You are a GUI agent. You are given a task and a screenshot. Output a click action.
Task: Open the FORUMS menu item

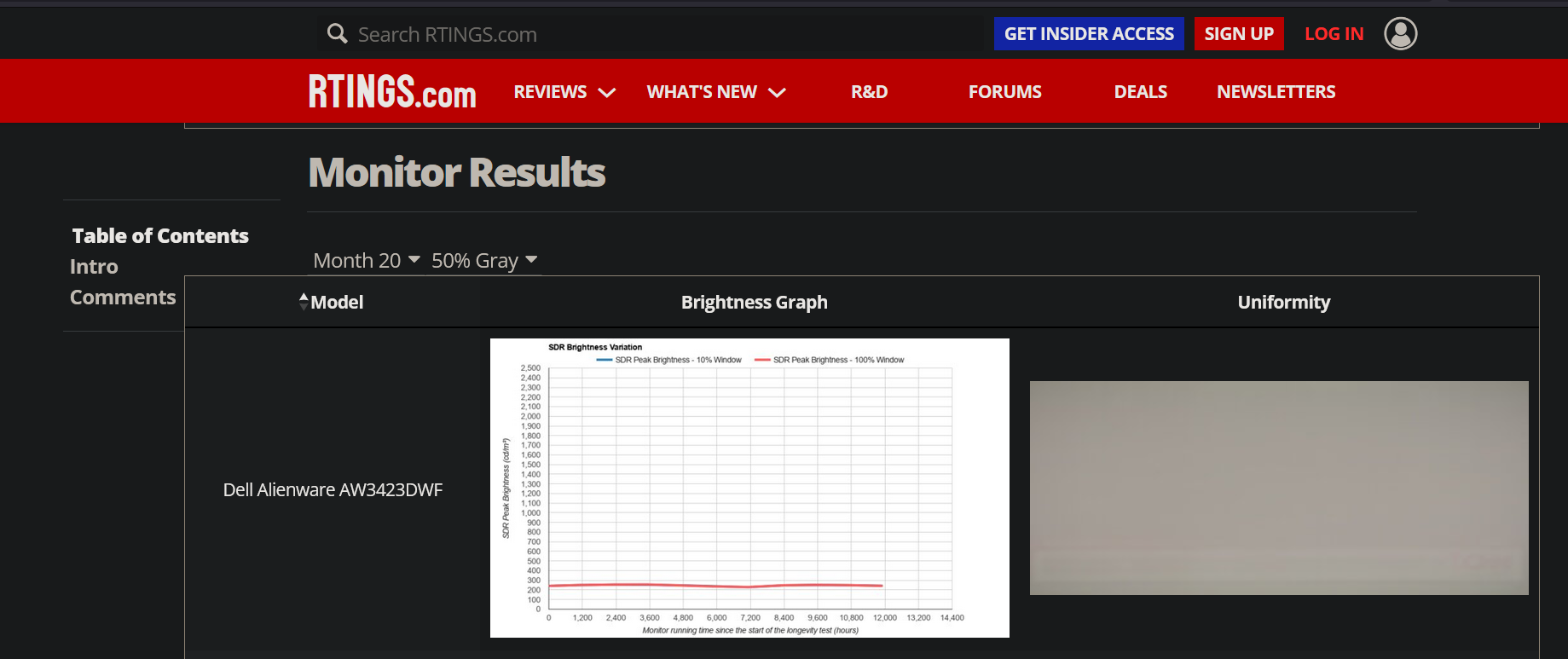click(1004, 92)
